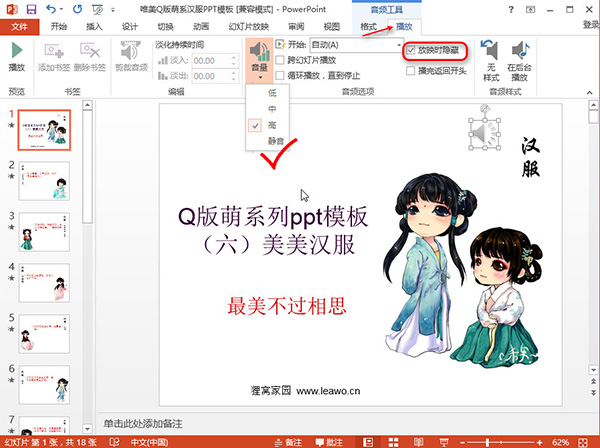Click the 淡出 fade-out time field
This screenshot has height=448, width=600.
tap(211, 76)
